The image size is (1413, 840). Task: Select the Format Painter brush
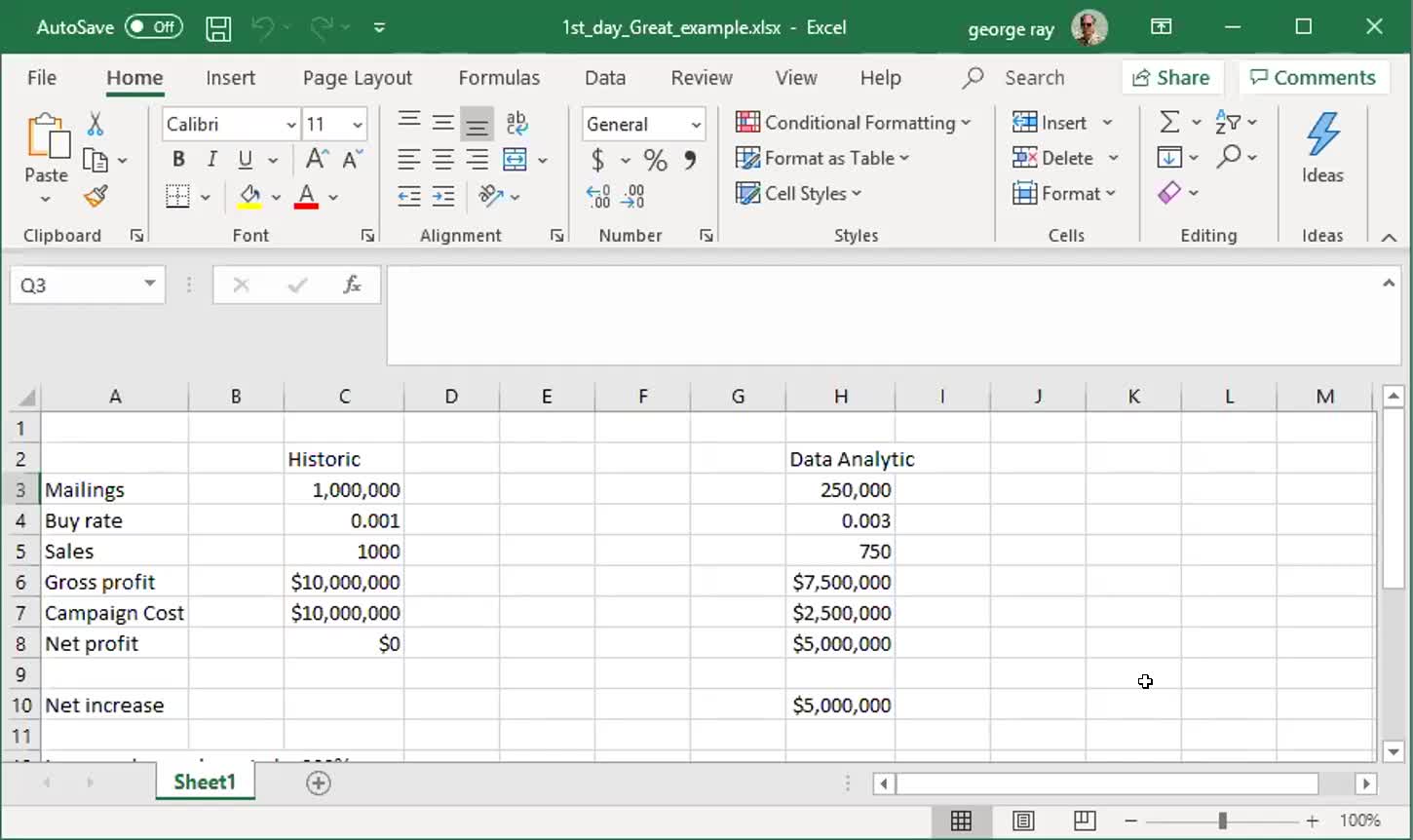point(95,196)
